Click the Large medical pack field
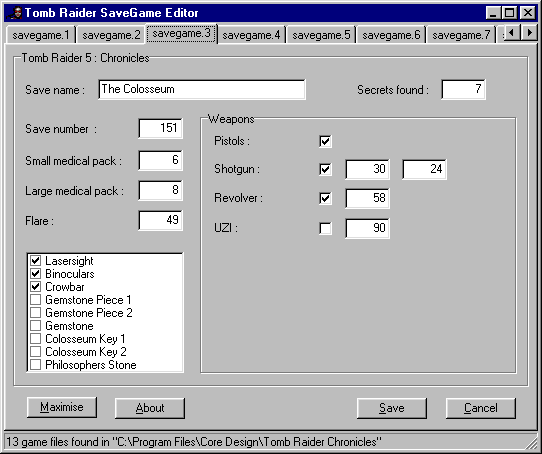Screen dimensions: 542x454 (160, 190)
